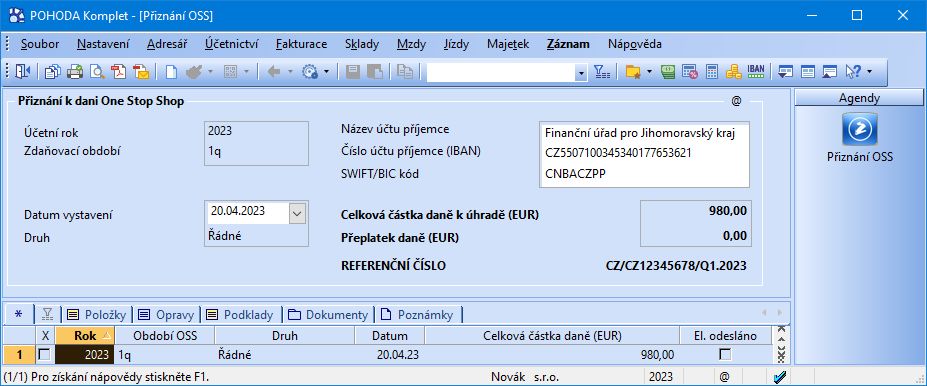Click the middle window layout icon
This screenshot has width=927, height=386.
[808, 72]
